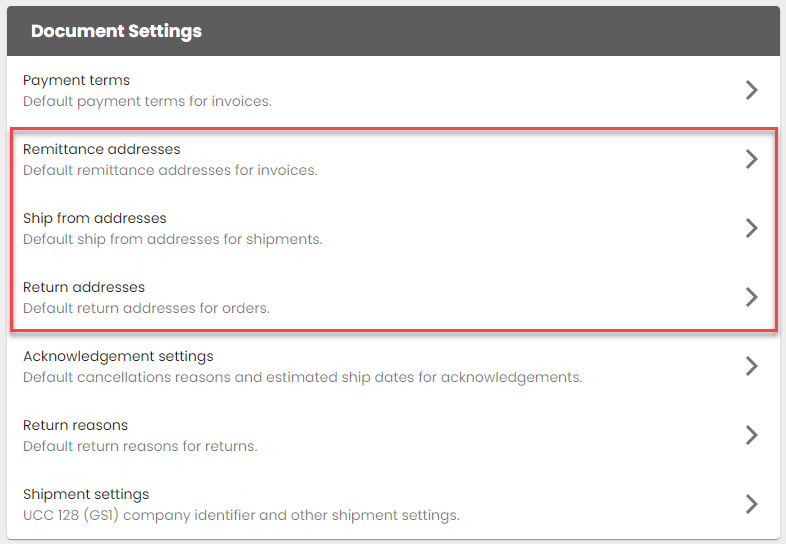This screenshot has height=544, width=786.
Task: Select the Return reasons title
Action: [75, 425]
